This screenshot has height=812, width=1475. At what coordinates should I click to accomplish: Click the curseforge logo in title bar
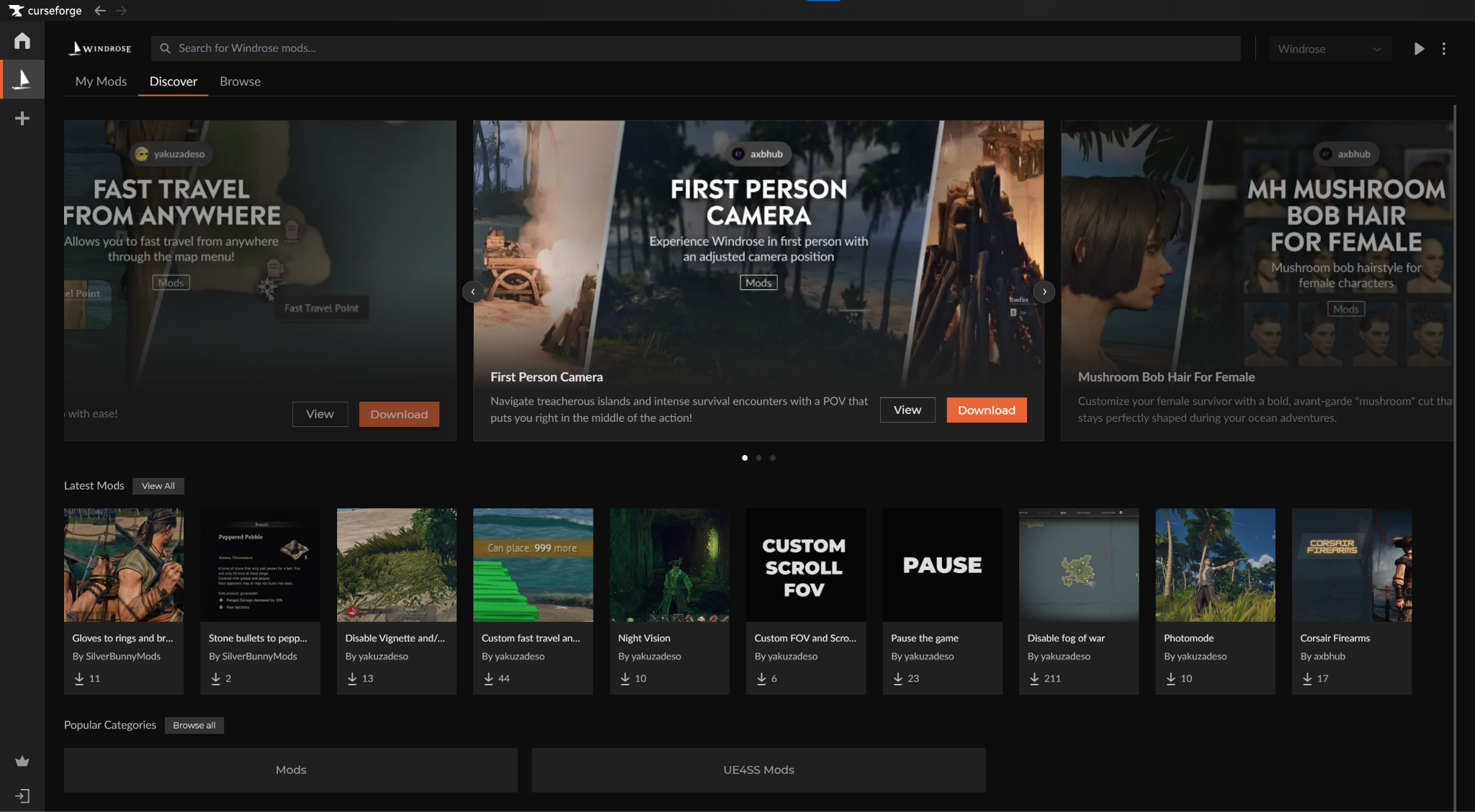coord(45,11)
